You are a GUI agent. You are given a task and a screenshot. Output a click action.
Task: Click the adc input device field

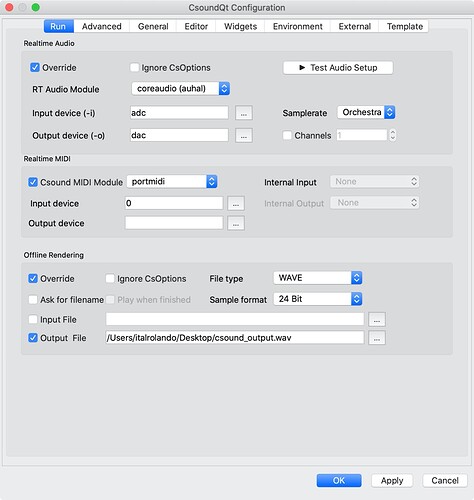pyautogui.click(x=179, y=113)
